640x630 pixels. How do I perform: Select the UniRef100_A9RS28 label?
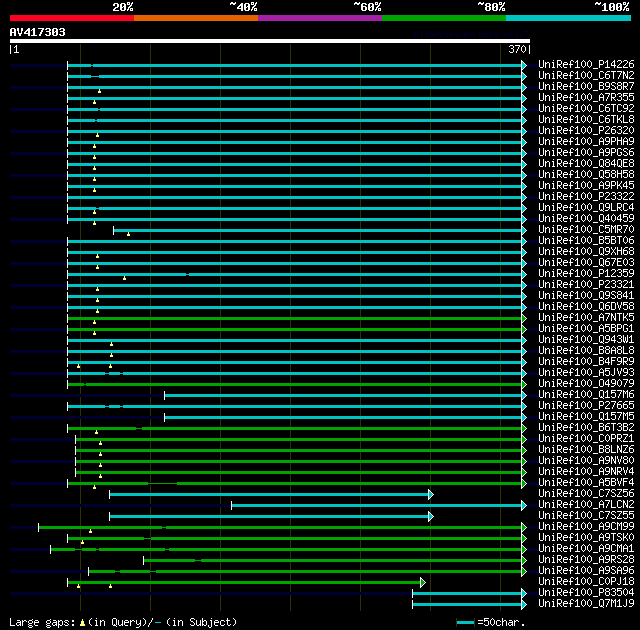coord(586,560)
